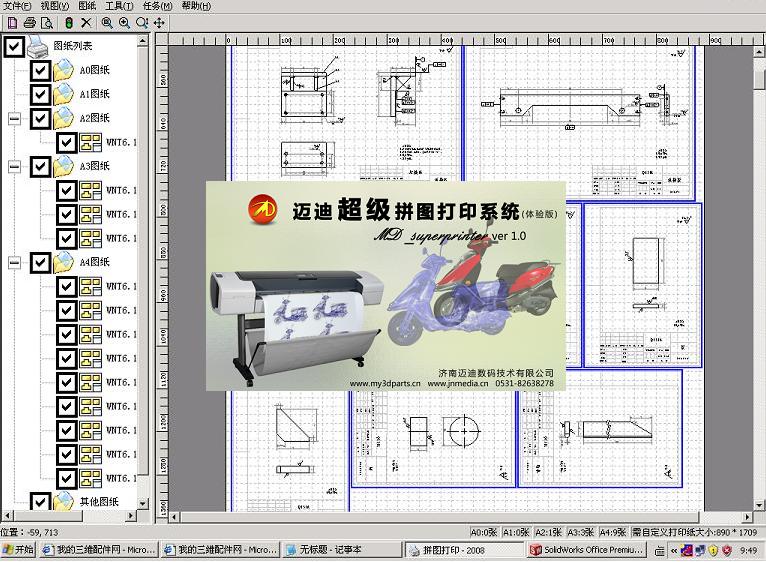The width and height of the screenshot is (766, 562).
Task: Uncheck the A1图纸 checkbox
Action: point(40,94)
